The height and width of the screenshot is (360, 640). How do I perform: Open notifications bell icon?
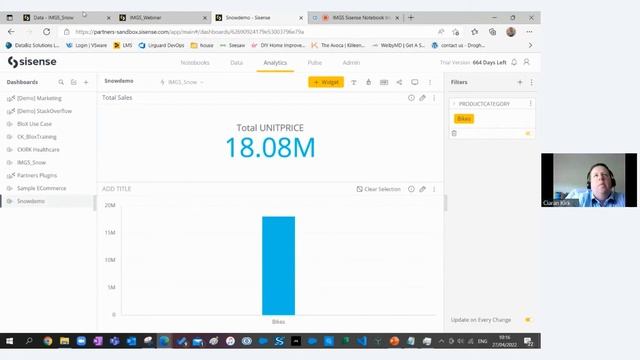[514, 62]
